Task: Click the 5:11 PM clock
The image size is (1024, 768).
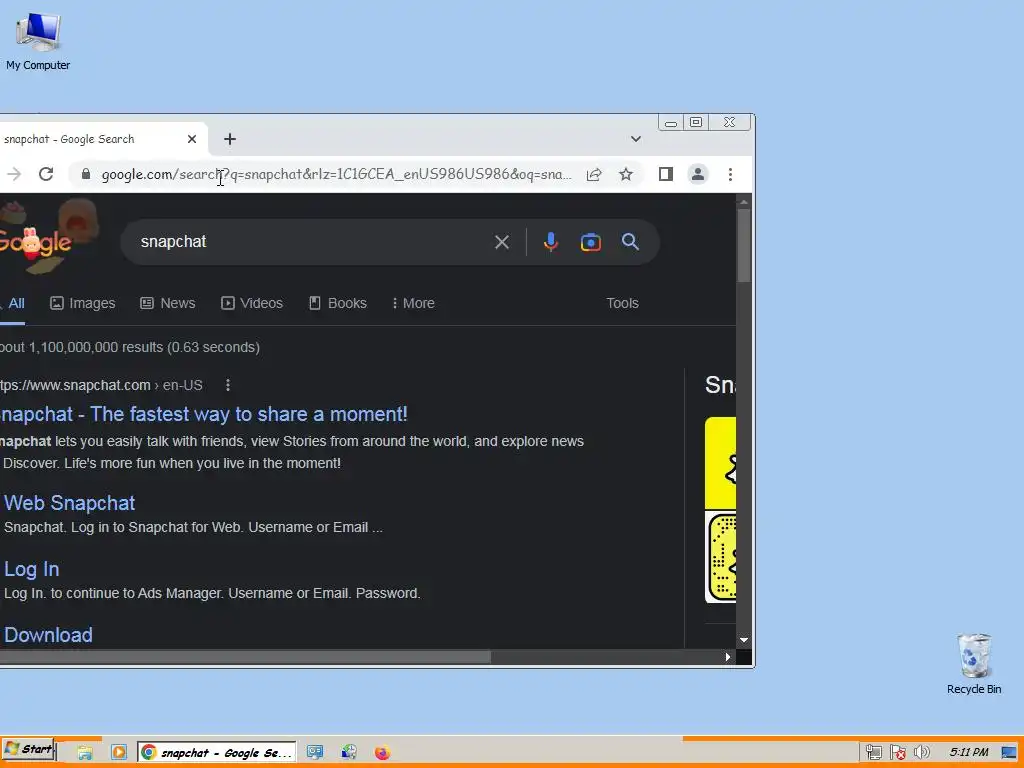Action: pyautogui.click(x=969, y=752)
